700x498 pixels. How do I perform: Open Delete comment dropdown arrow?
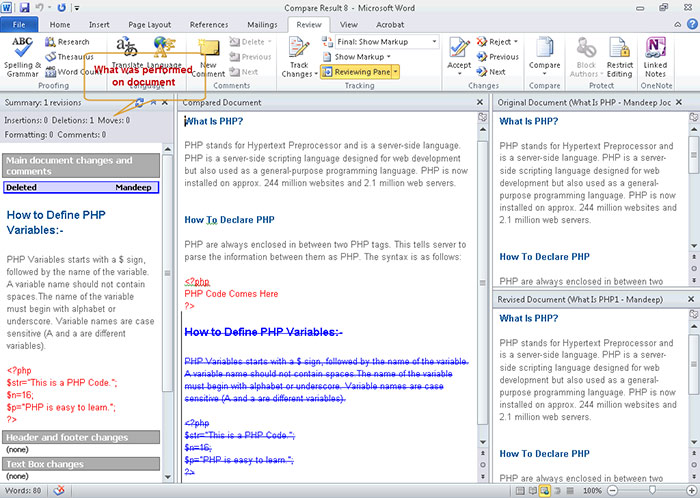[270, 42]
